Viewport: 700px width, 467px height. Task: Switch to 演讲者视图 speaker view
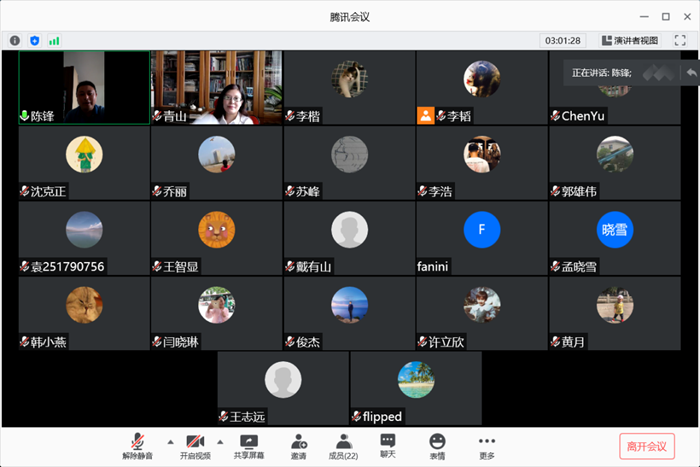coord(630,40)
